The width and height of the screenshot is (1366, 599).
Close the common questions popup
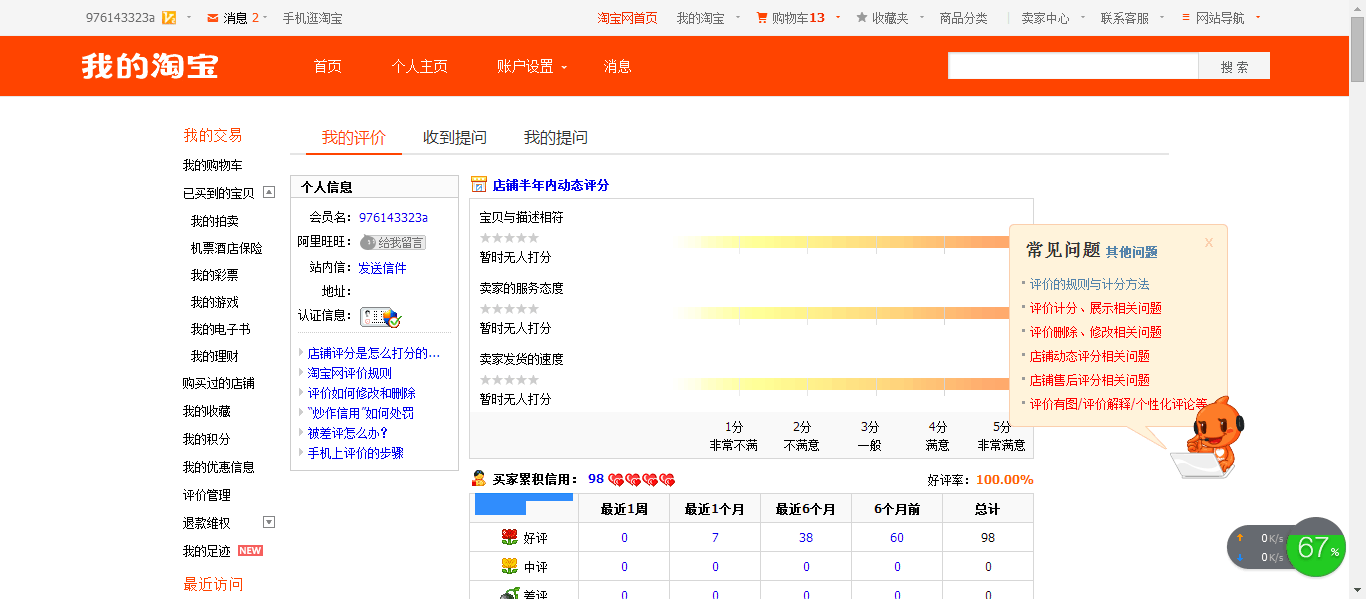click(1208, 242)
